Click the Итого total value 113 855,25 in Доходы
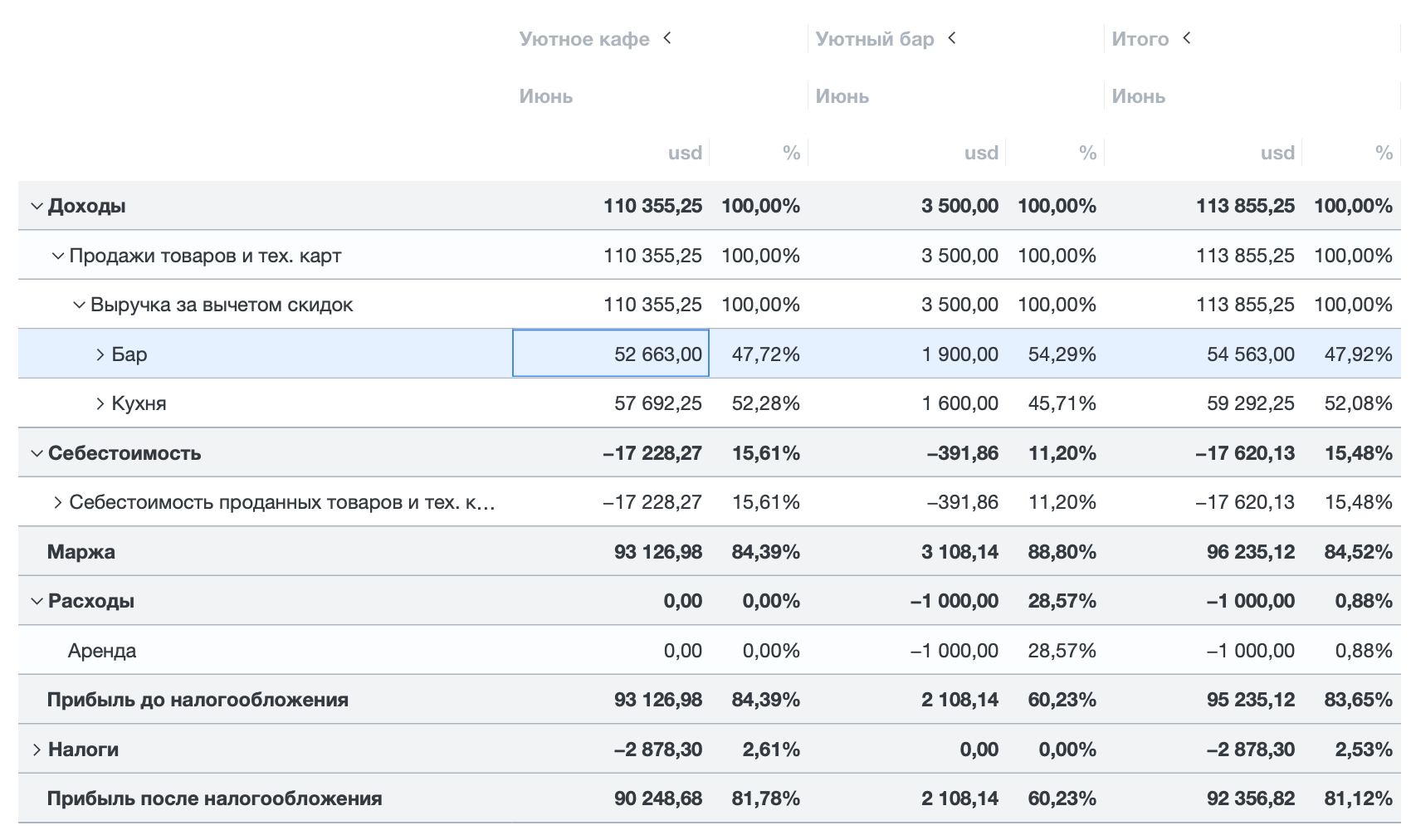This screenshot has height=840, width=1411. click(1245, 206)
